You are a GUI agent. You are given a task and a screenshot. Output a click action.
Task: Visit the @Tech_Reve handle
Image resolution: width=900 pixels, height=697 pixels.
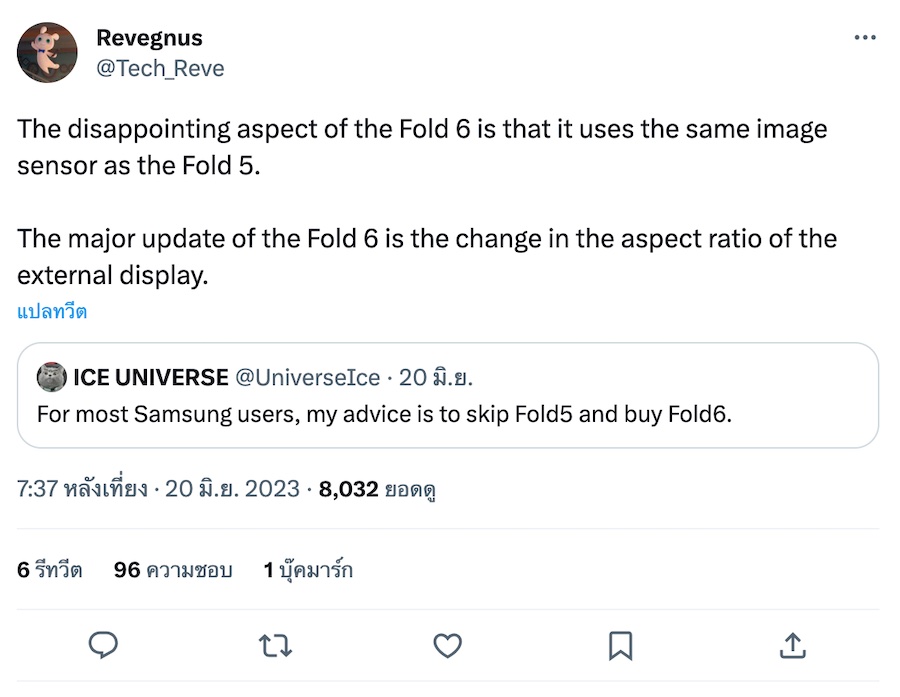coord(160,68)
